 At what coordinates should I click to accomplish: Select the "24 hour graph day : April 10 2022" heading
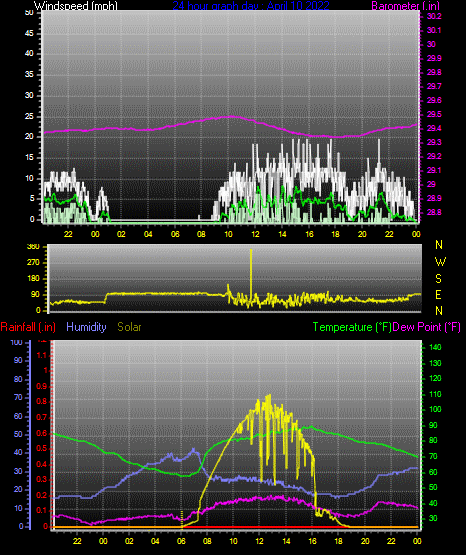coord(251,6)
